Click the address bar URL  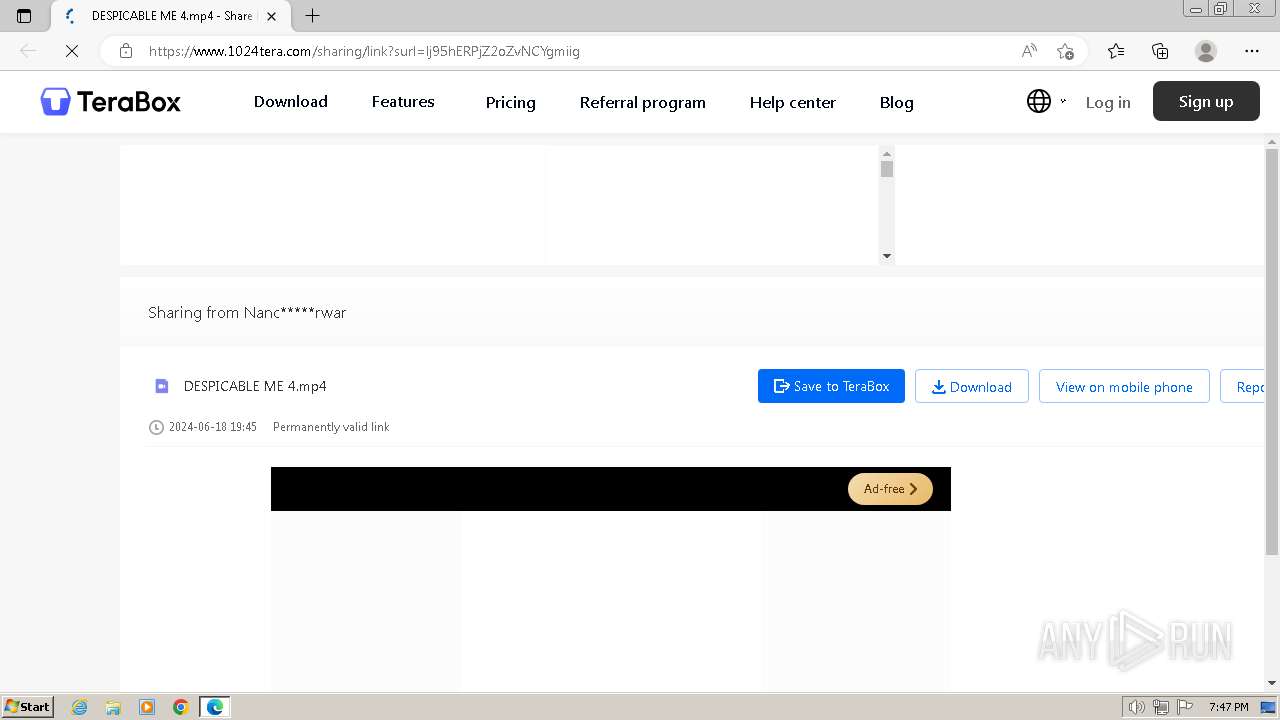[x=364, y=51]
